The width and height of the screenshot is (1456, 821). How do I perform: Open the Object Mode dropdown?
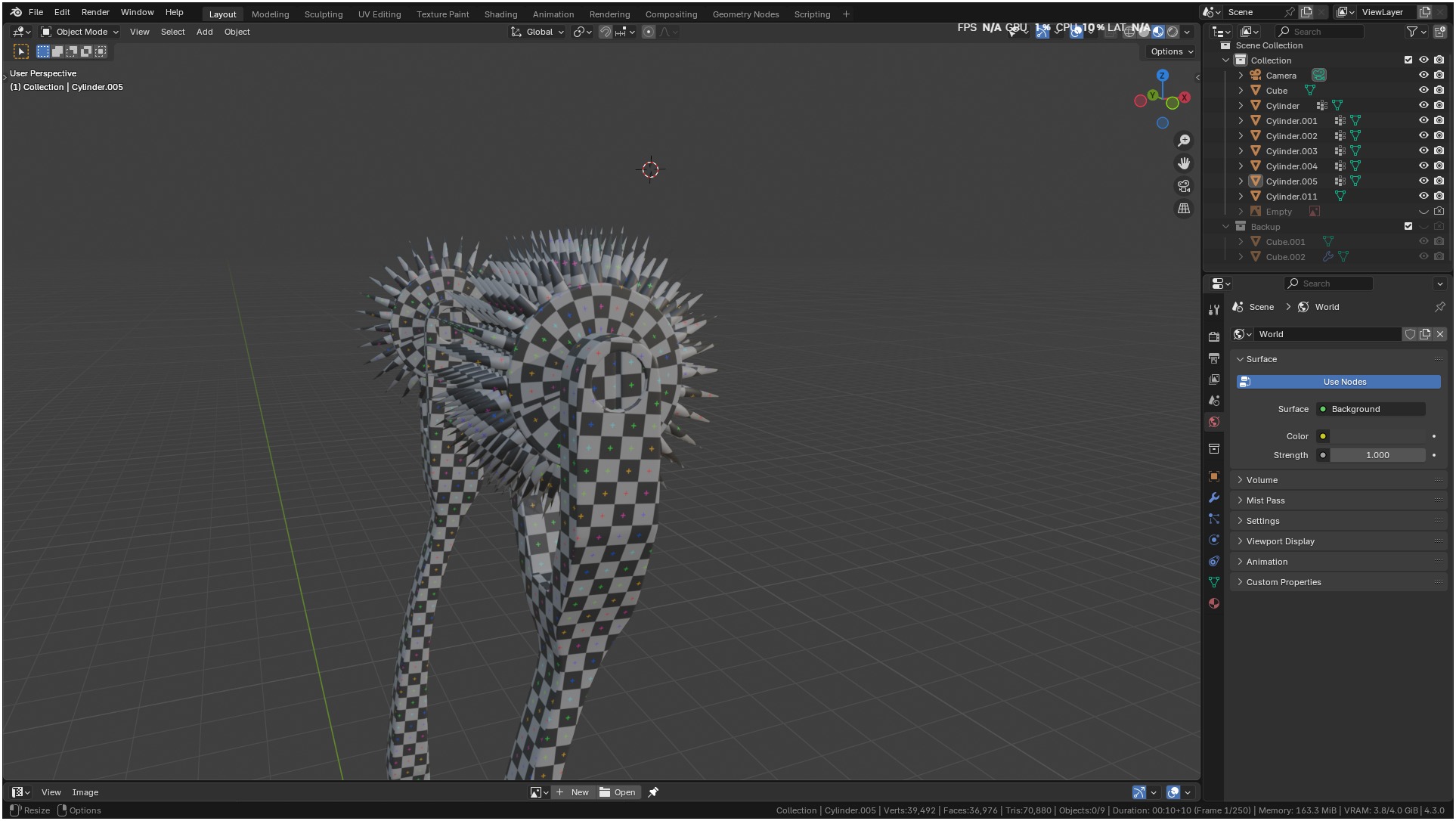tap(80, 32)
